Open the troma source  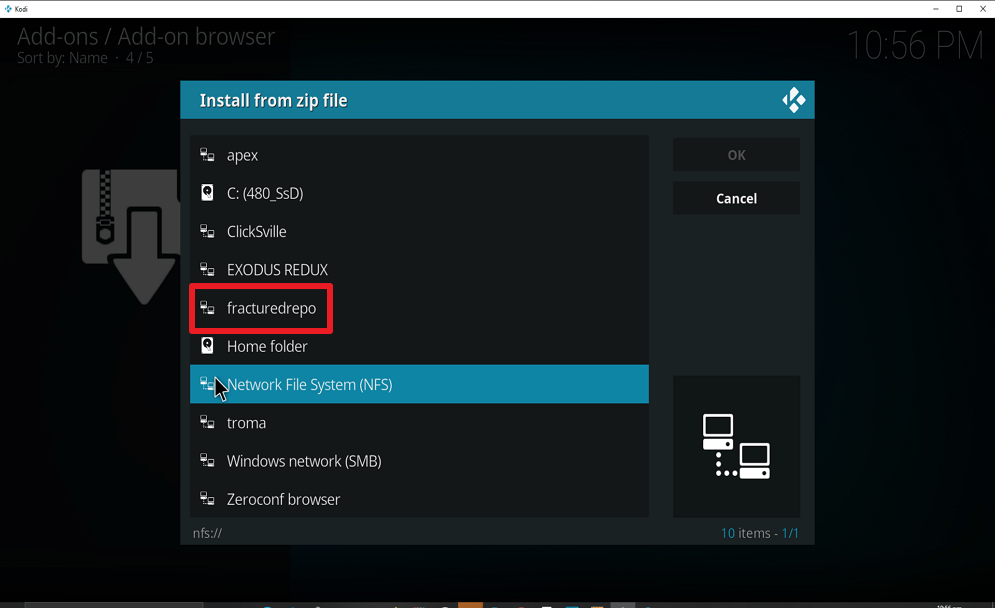coord(419,423)
